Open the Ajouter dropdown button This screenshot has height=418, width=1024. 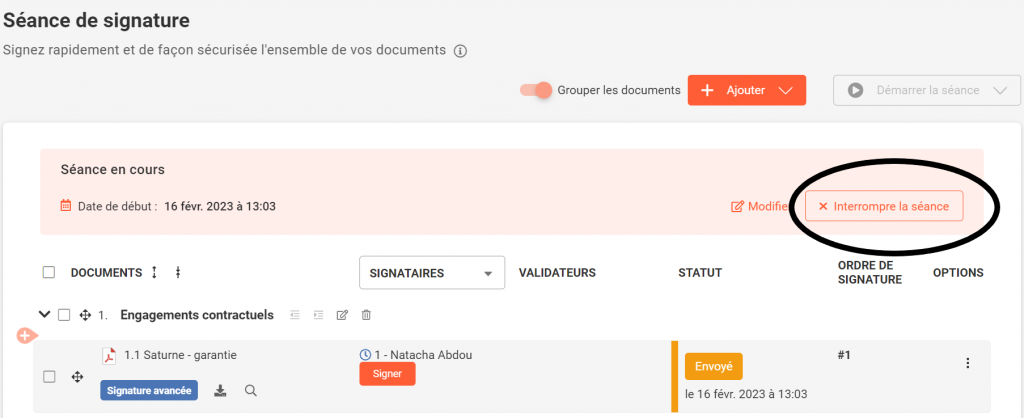point(746,90)
